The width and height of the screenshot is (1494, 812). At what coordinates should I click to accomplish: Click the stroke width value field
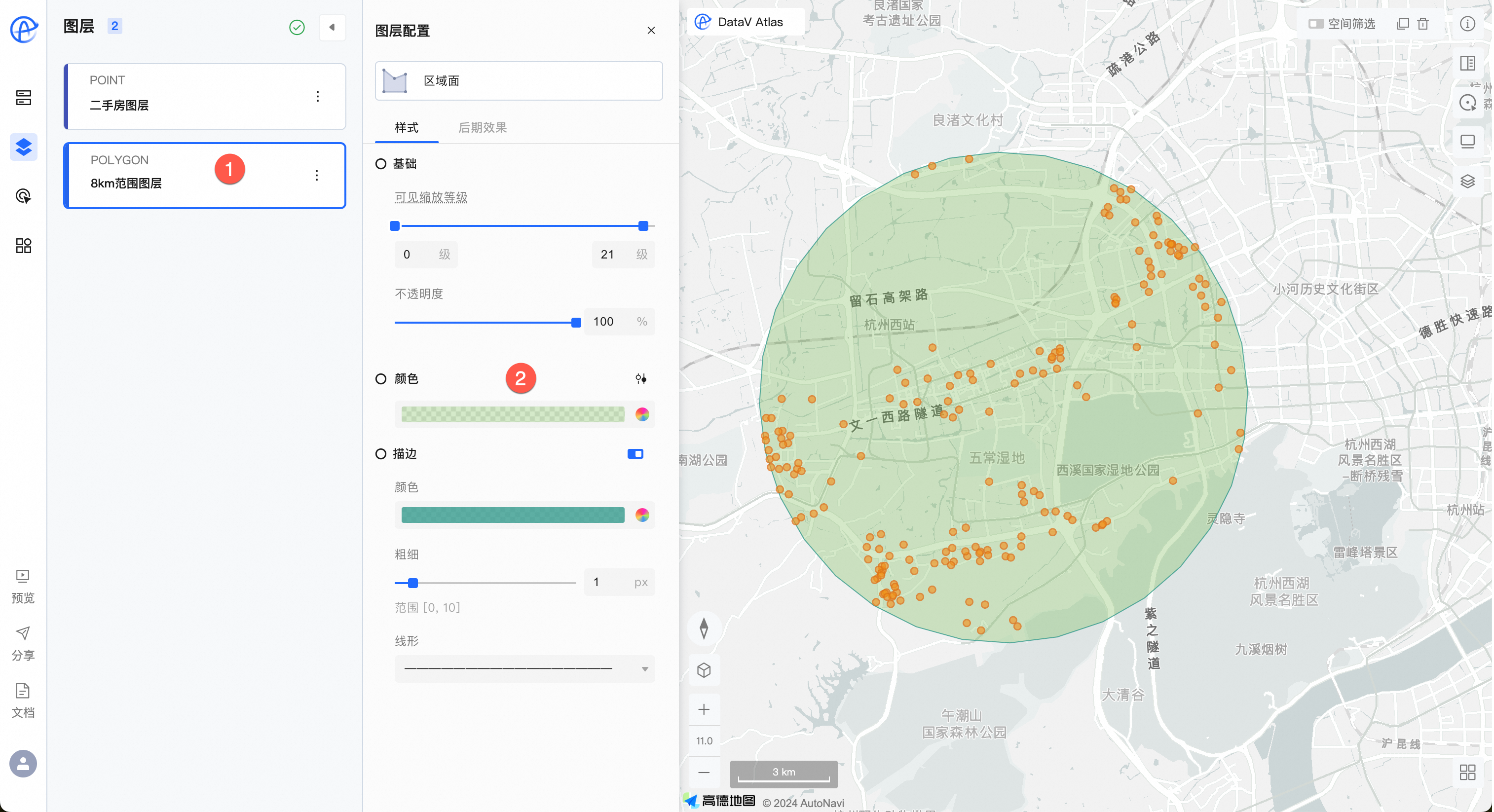coord(619,582)
